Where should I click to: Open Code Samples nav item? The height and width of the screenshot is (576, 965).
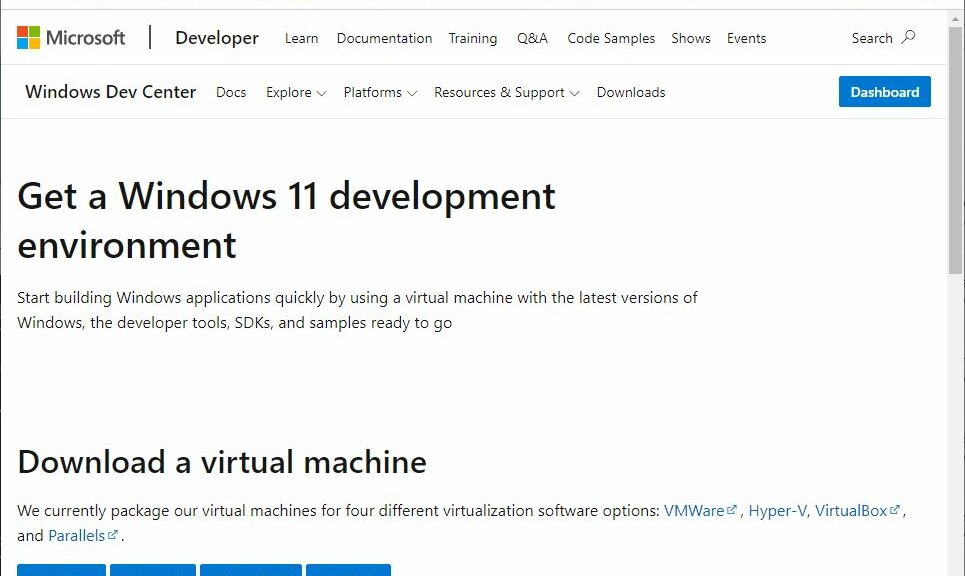611,38
